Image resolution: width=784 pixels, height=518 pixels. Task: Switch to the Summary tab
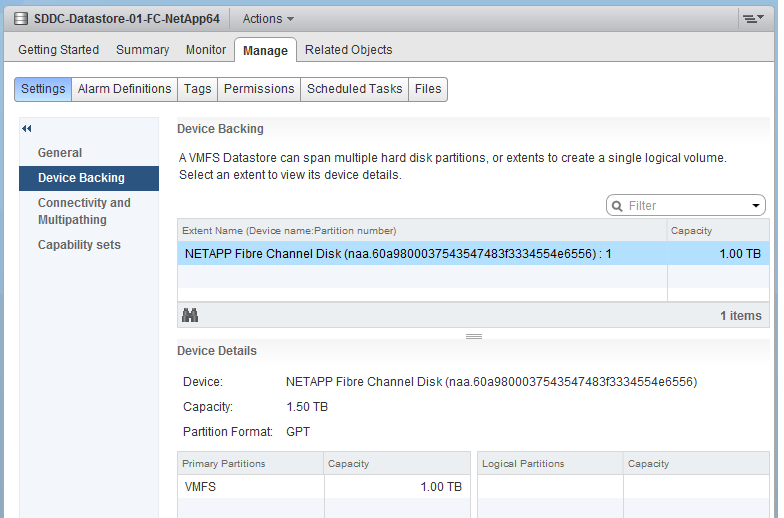coord(142,50)
